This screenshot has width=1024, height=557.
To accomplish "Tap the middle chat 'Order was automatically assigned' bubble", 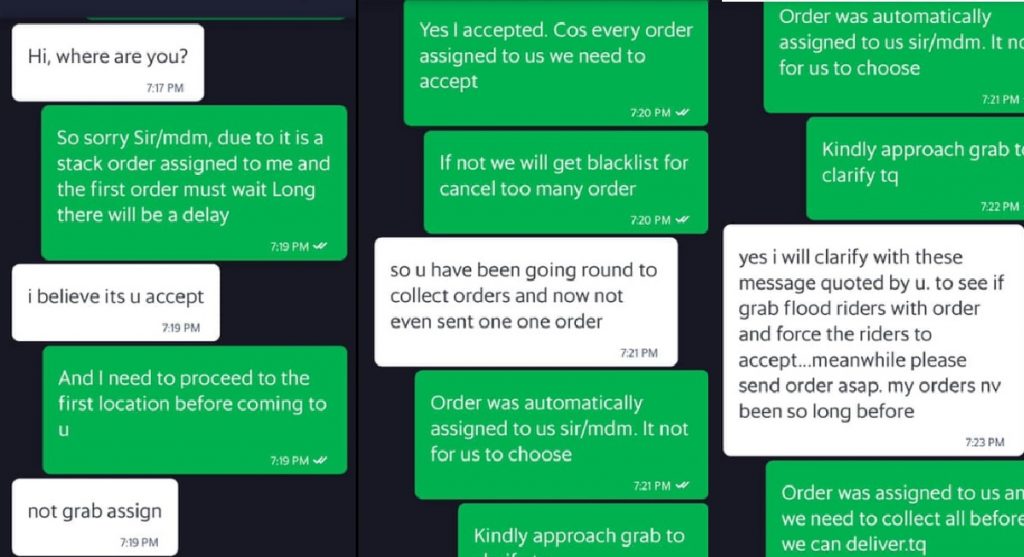I will tap(561, 435).
